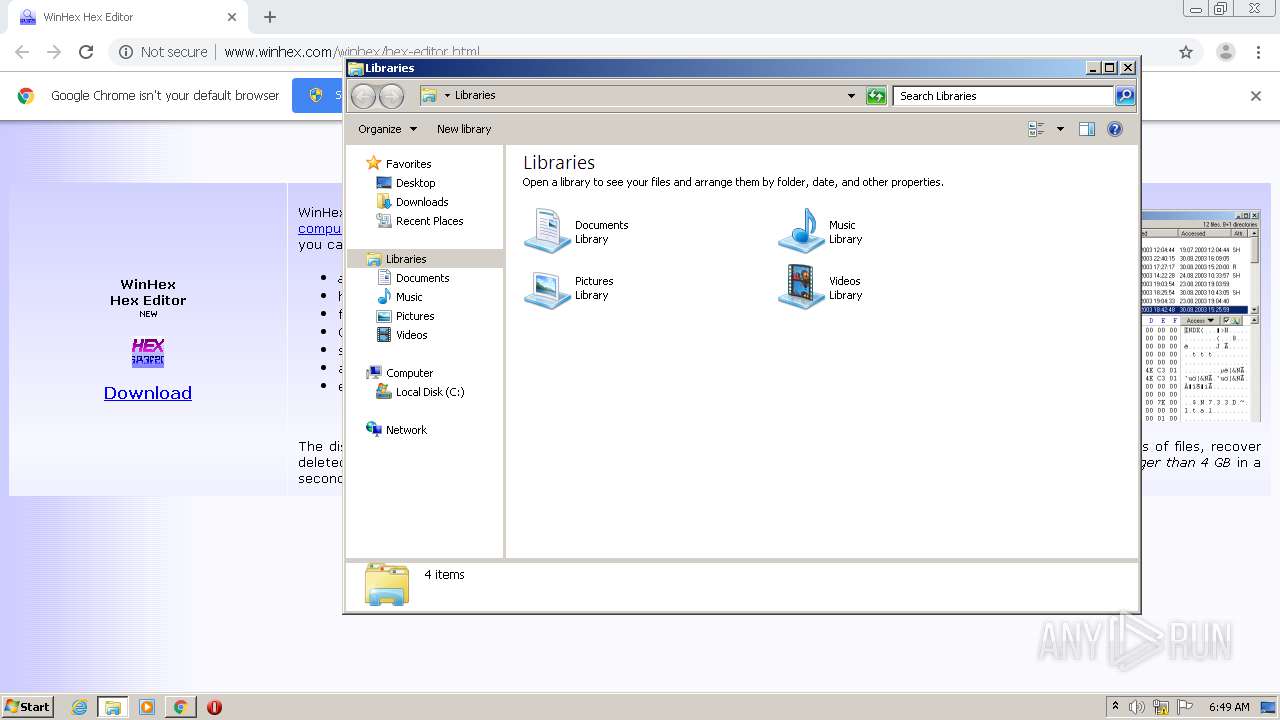The height and width of the screenshot is (720, 1280).
Task: Show hidden system tray icons
Action: [x=1115, y=707]
